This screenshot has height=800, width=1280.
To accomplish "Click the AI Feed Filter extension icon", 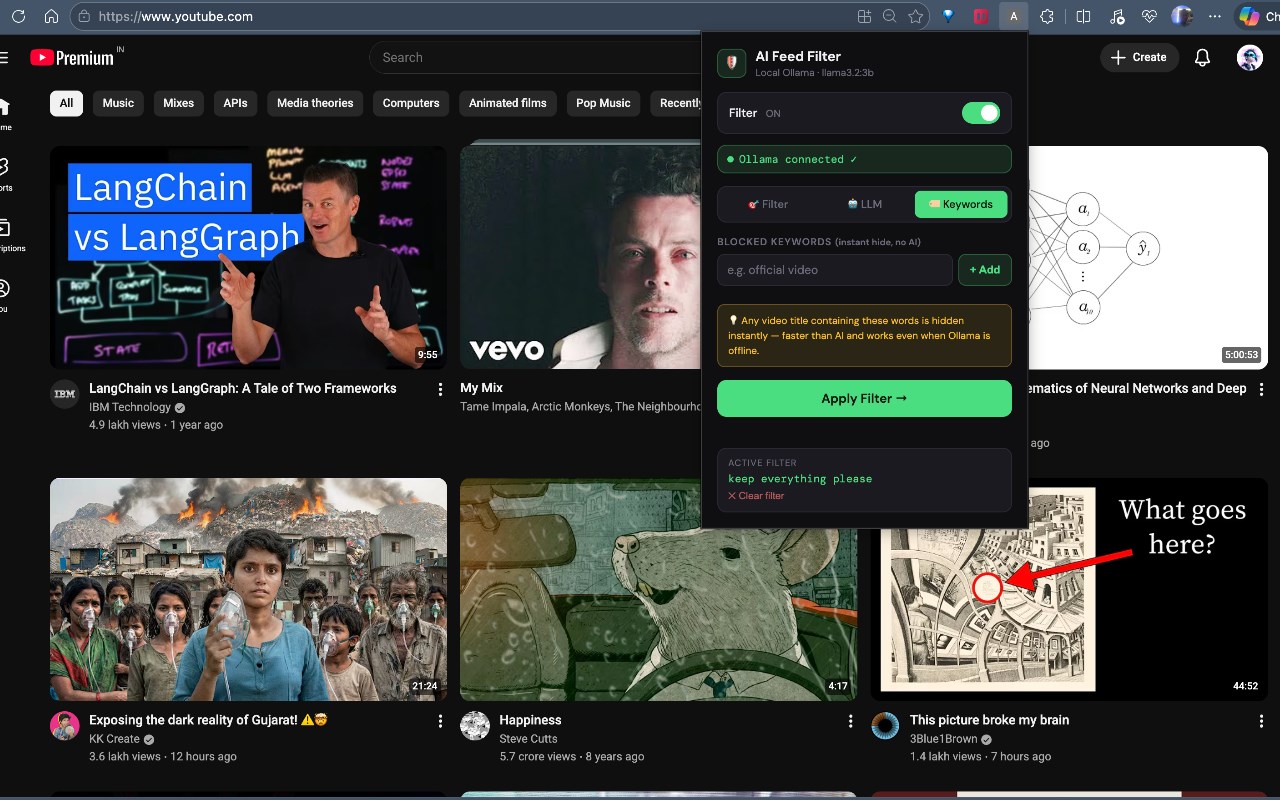I will pos(1014,16).
